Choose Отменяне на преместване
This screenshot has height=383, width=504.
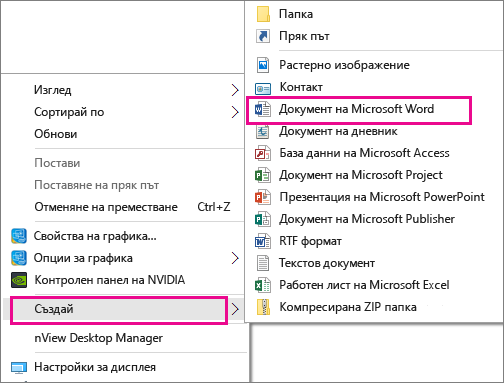click(x=106, y=207)
